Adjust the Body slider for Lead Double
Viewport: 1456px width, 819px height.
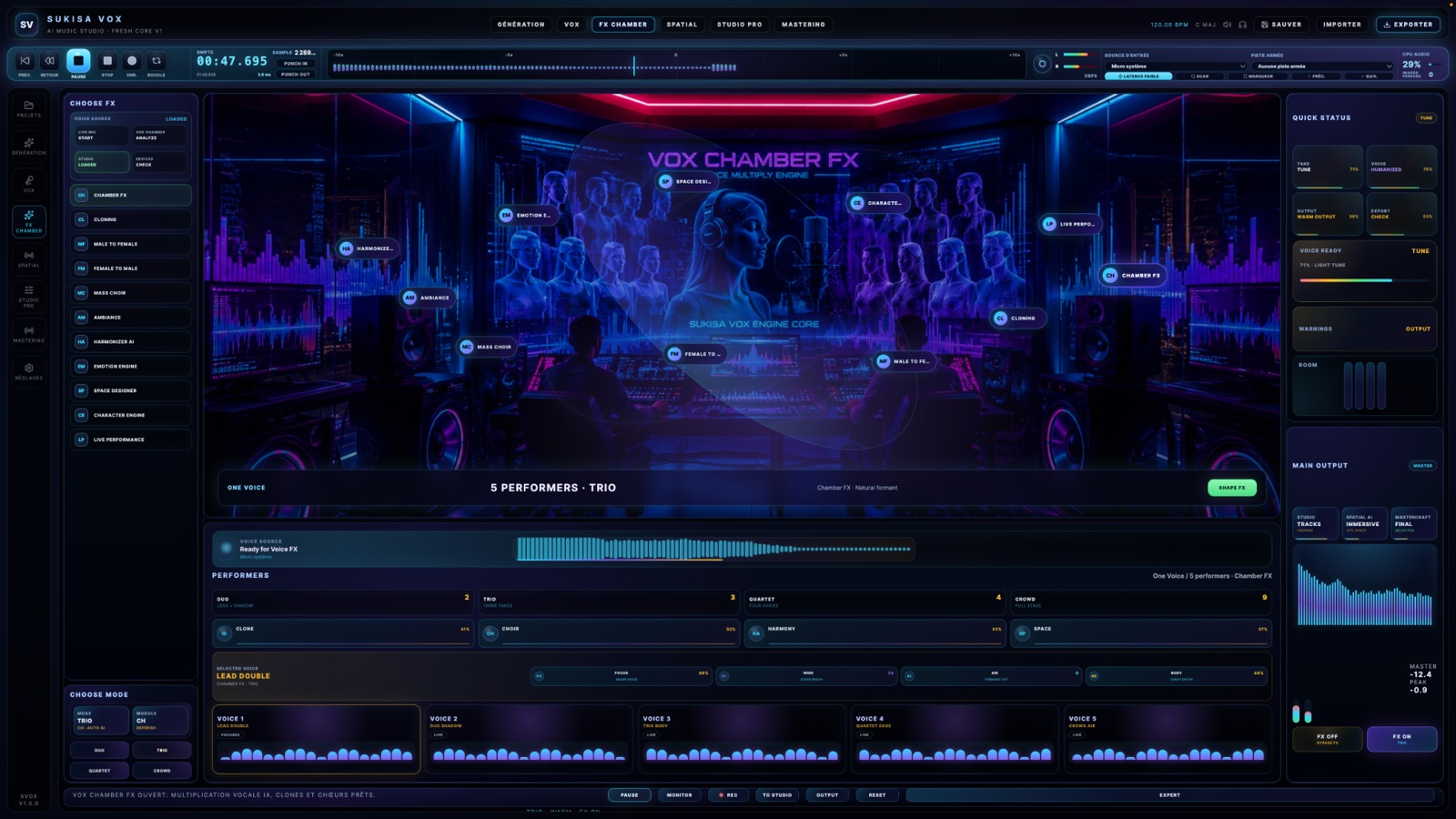(x=1177, y=676)
